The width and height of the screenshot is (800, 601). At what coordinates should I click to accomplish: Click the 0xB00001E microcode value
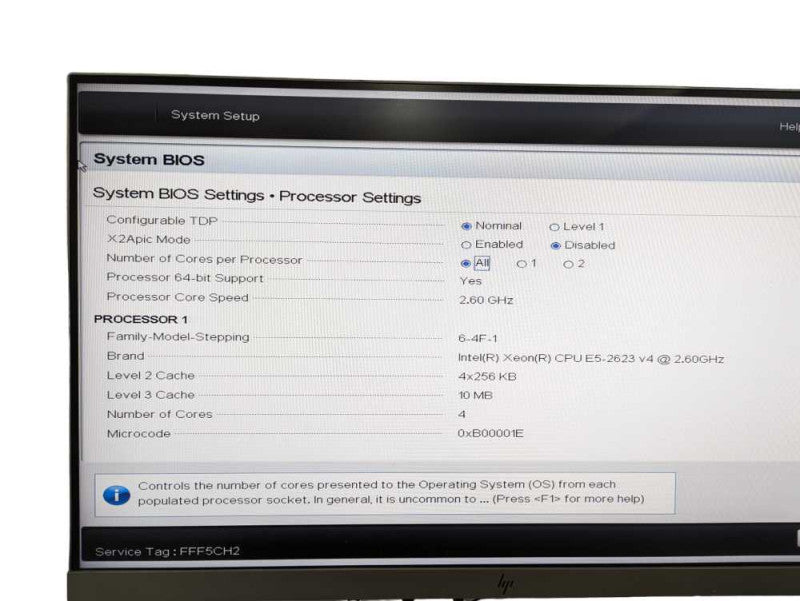click(x=490, y=434)
